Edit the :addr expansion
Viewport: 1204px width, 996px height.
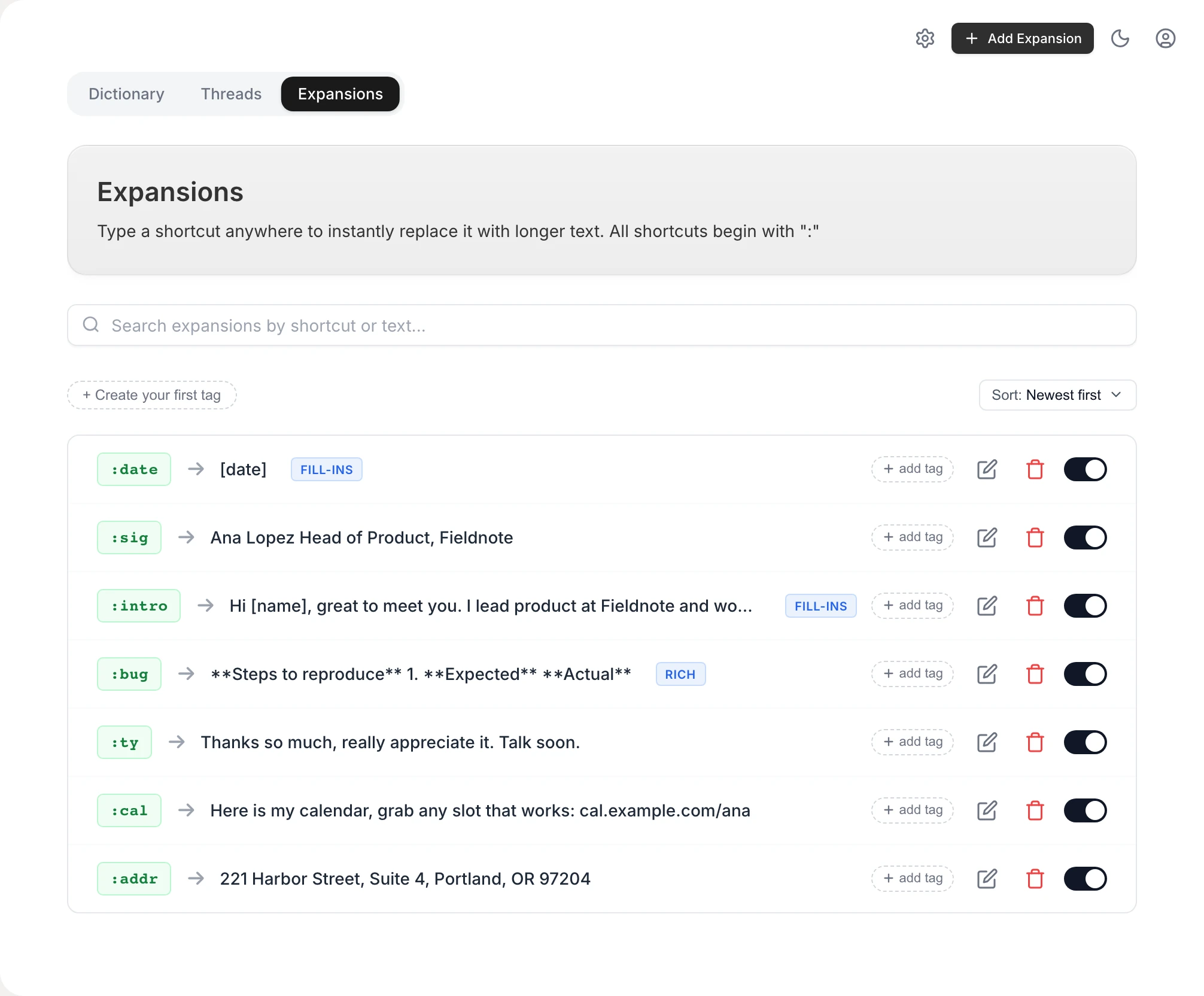click(987, 879)
